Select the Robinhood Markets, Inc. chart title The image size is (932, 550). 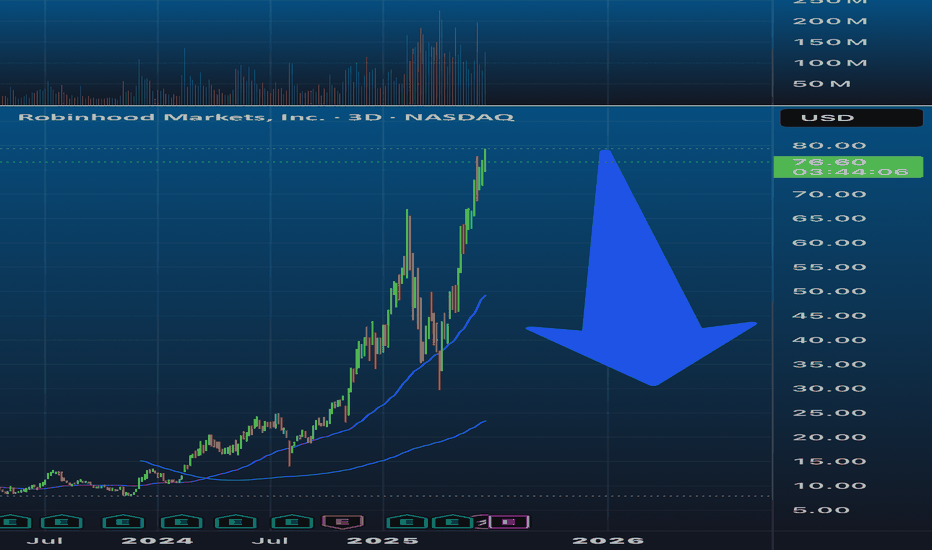[x=266, y=117]
